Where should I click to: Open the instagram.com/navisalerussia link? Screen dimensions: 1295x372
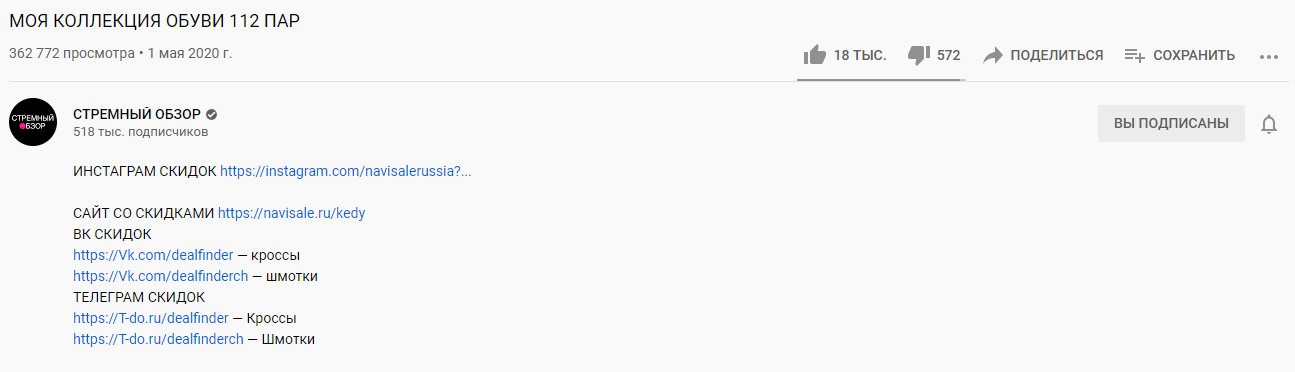(x=345, y=171)
